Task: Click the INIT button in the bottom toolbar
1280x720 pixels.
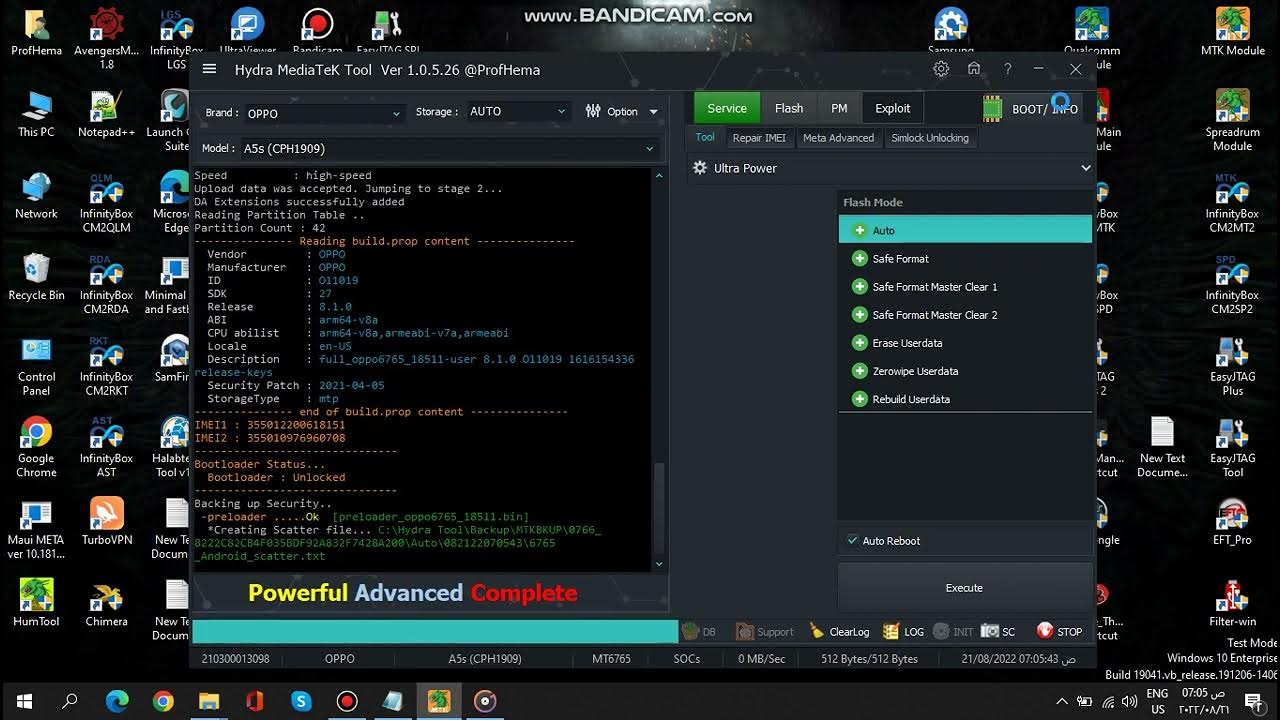Action: (x=953, y=631)
